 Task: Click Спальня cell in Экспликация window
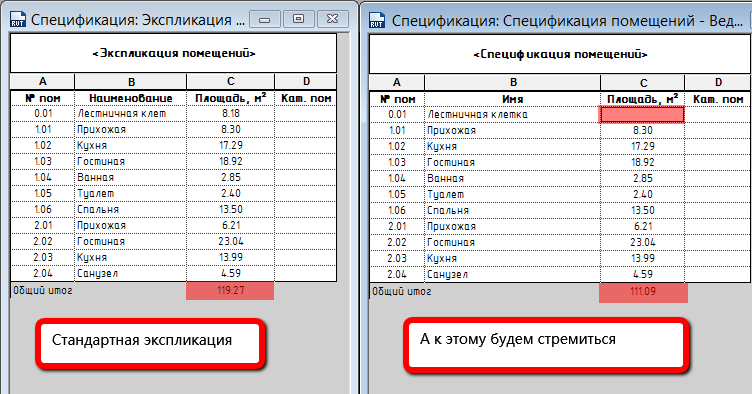tap(130, 209)
